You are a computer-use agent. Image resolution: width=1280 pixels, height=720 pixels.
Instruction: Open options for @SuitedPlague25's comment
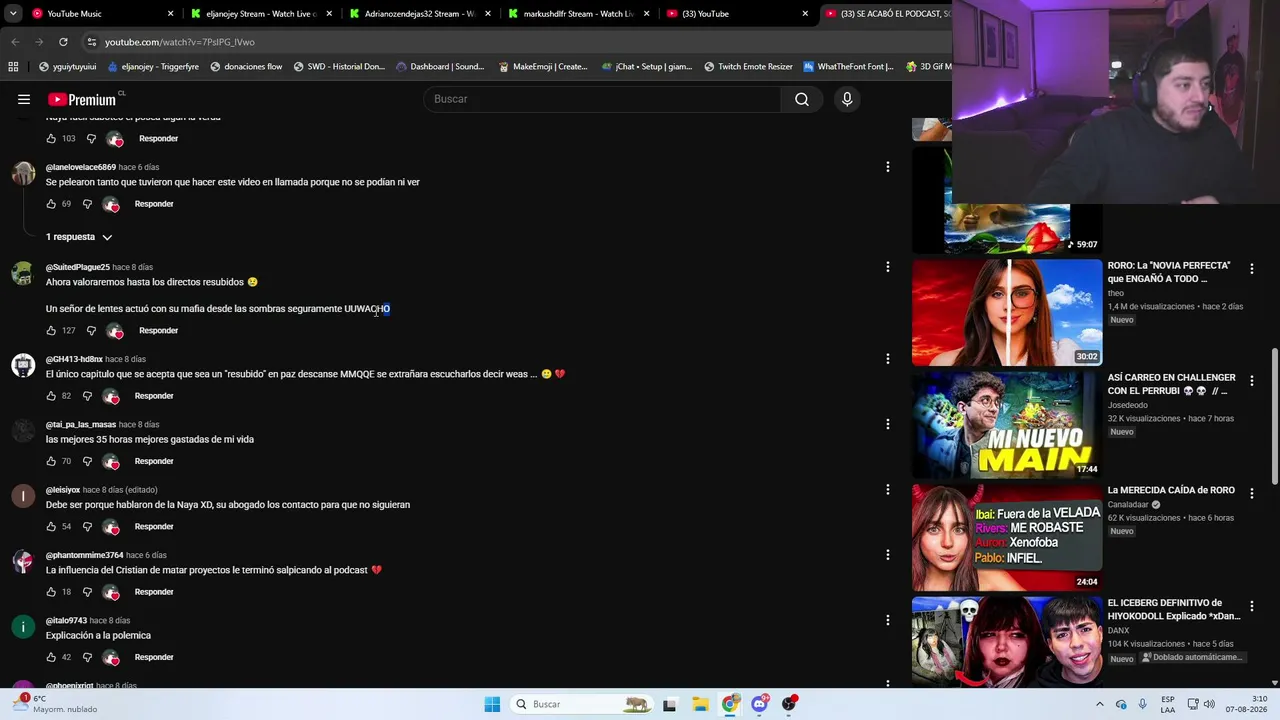point(887,267)
